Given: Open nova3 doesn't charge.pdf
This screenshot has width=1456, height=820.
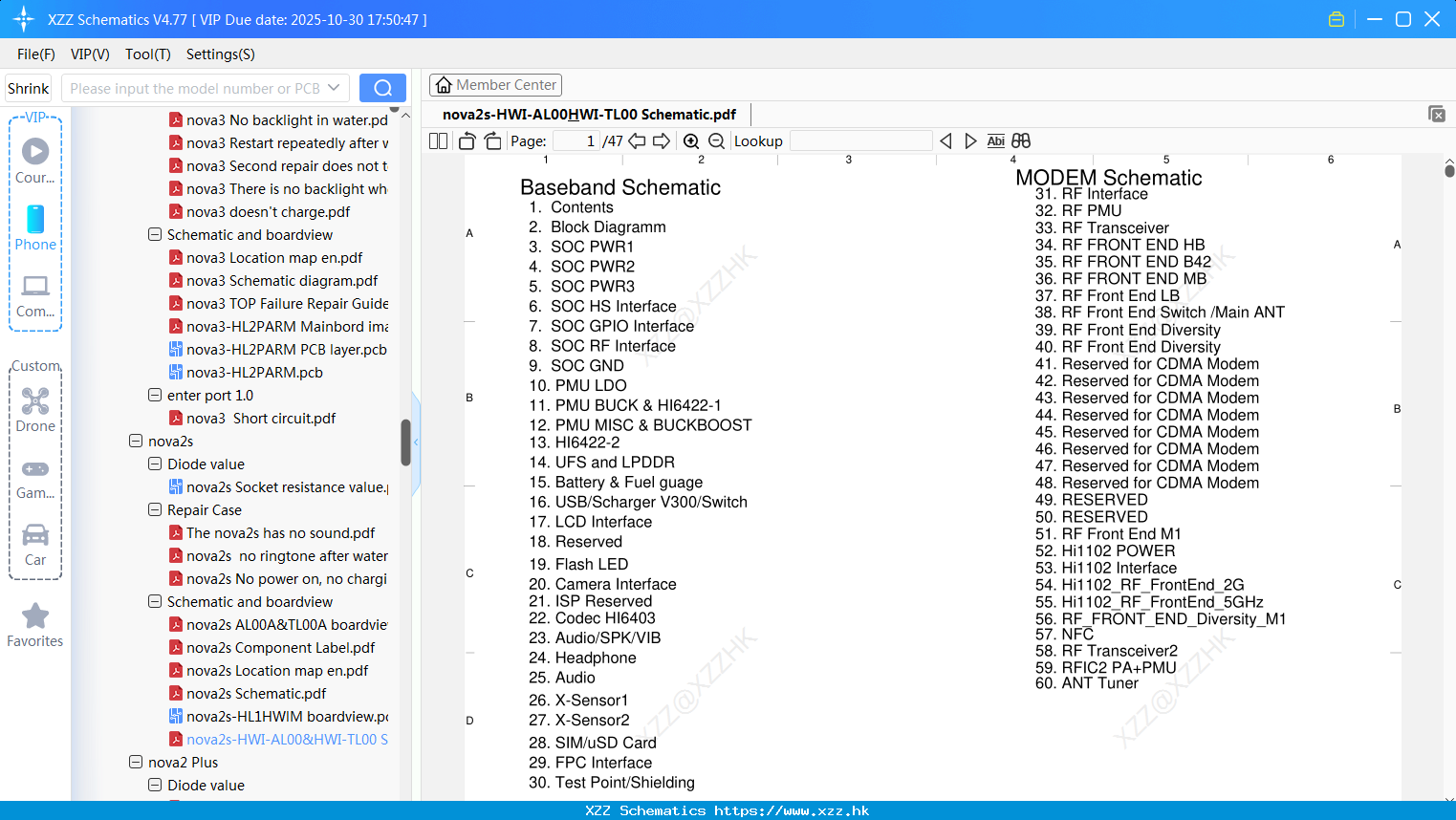Looking at the screenshot, I should click(x=268, y=211).
